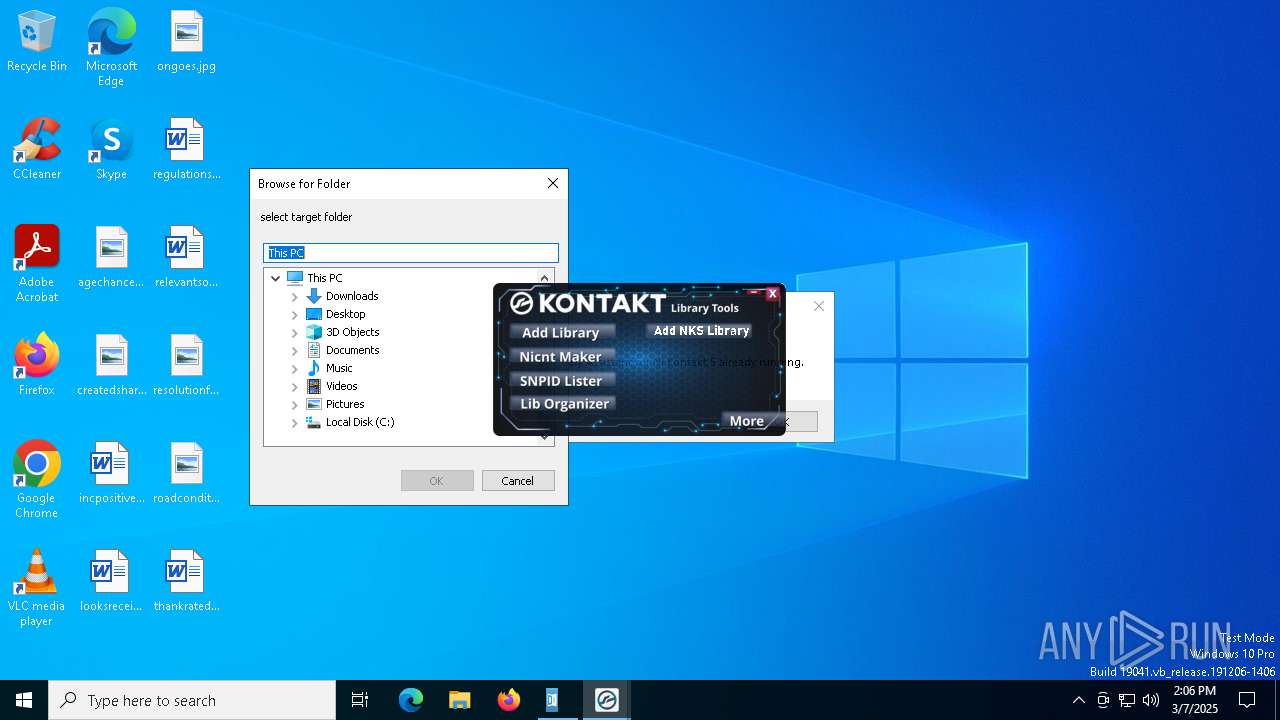Open the volume control tray icon
The image size is (1280, 720).
click(x=1151, y=700)
